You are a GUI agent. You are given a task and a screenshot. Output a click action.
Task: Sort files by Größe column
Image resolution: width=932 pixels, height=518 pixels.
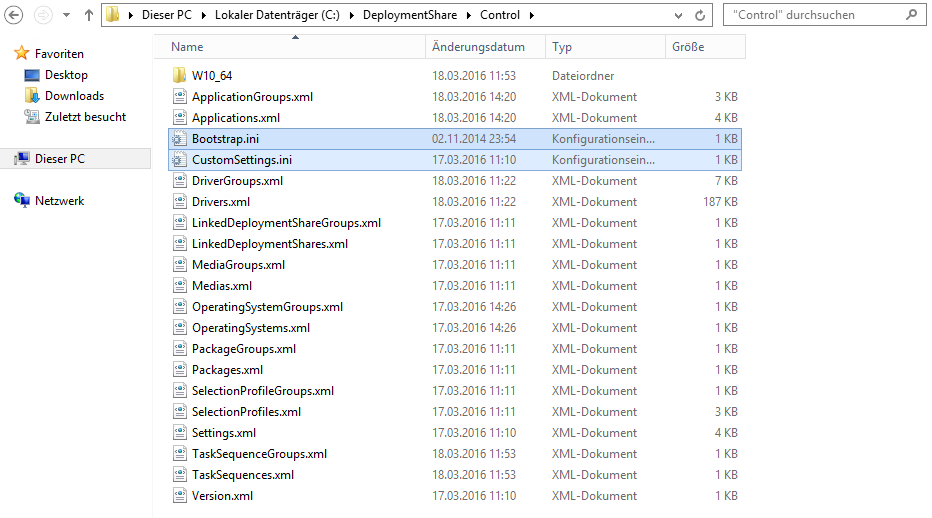click(x=687, y=47)
